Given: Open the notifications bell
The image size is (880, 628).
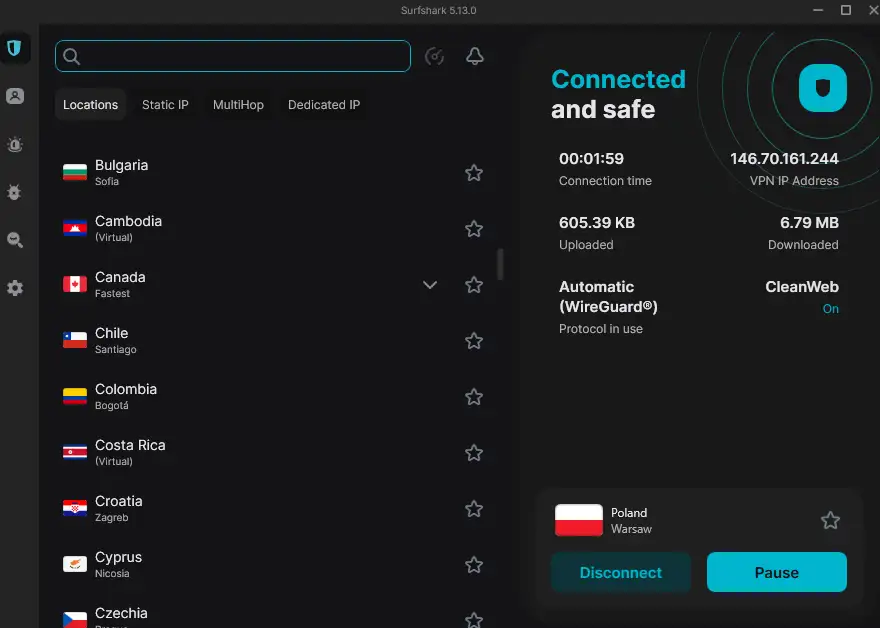Looking at the screenshot, I should [475, 56].
